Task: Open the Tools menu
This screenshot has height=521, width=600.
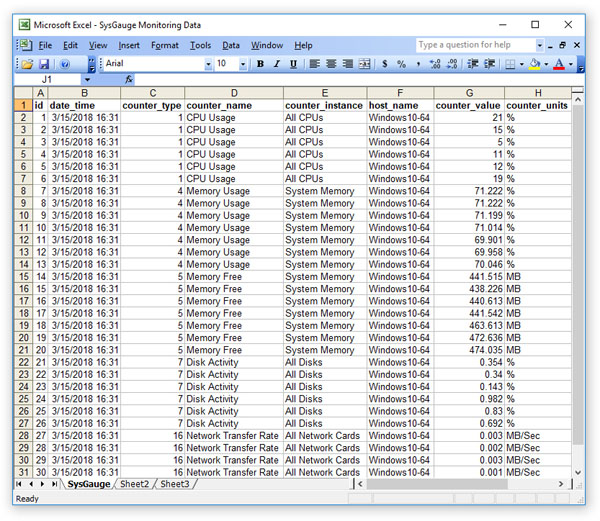Action: tap(201, 46)
